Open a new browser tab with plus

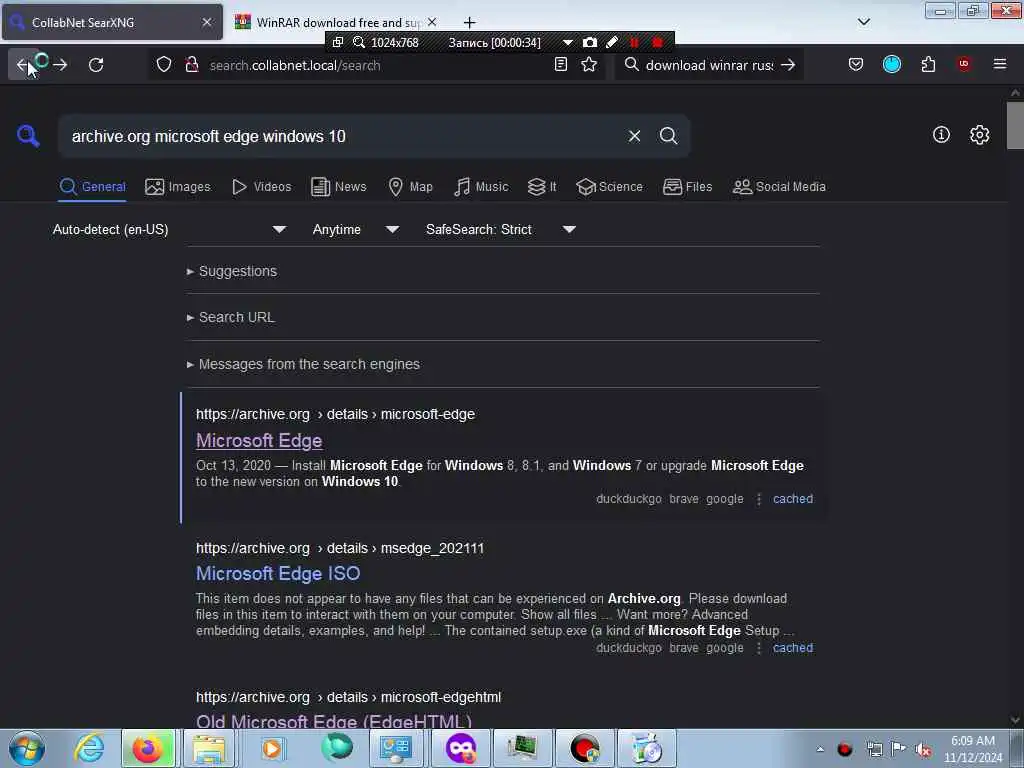[x=469, y=22]
